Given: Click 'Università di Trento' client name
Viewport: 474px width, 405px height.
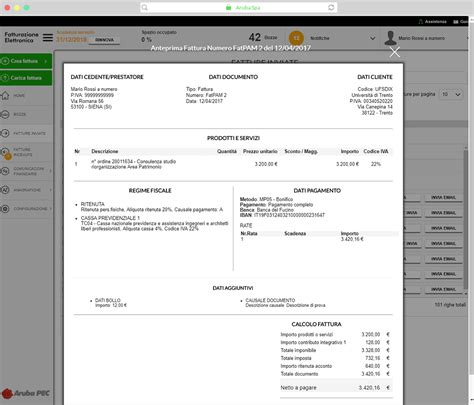Looking at the screenshot, I should (x=372, y=95).
